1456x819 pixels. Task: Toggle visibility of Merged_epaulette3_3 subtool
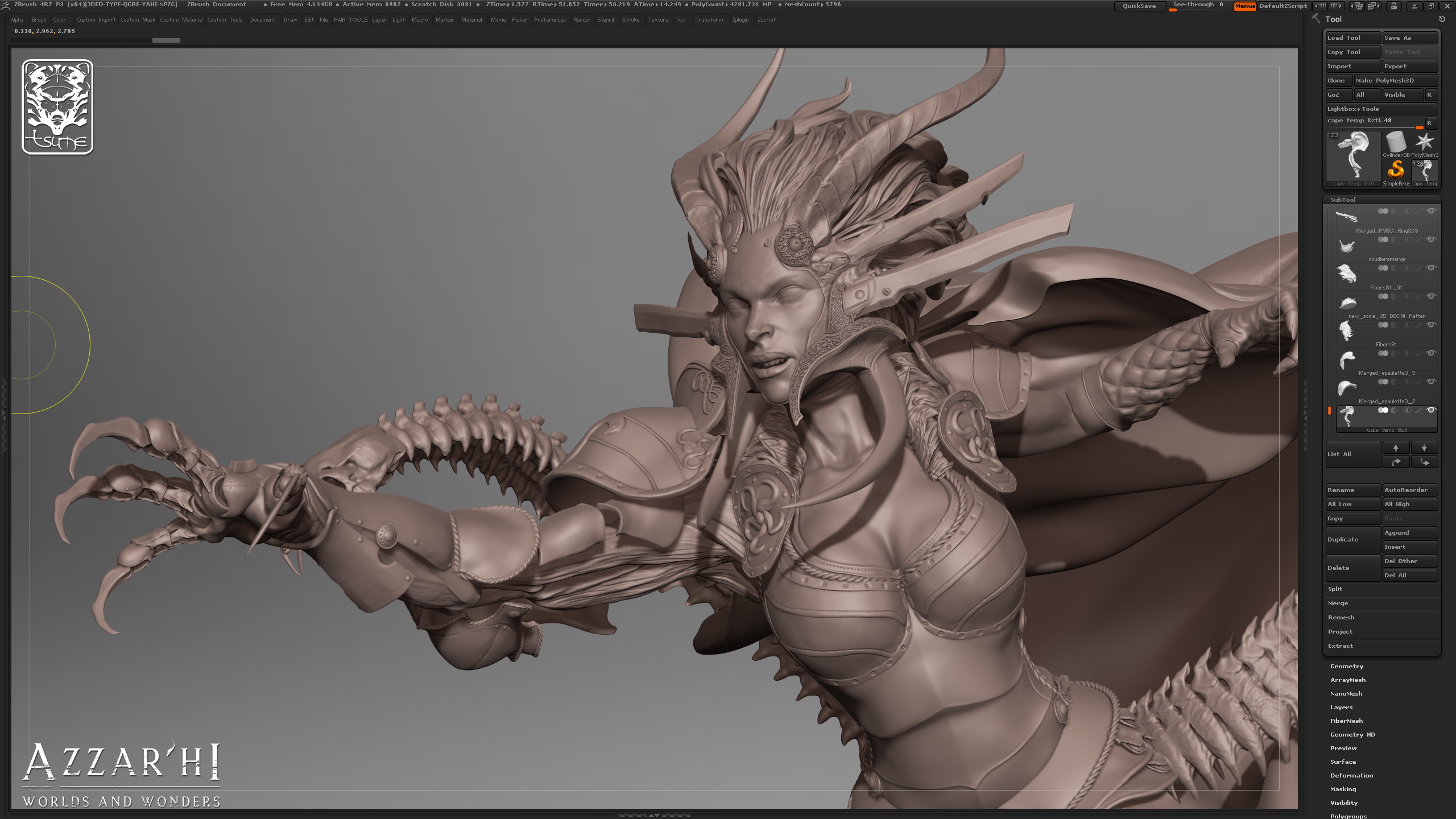(x=1432, y=353)
